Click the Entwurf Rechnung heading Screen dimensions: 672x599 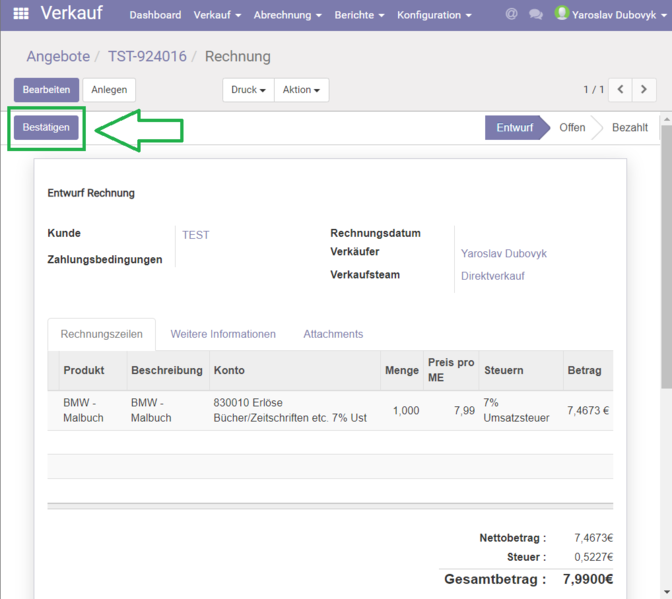[91, 193]
